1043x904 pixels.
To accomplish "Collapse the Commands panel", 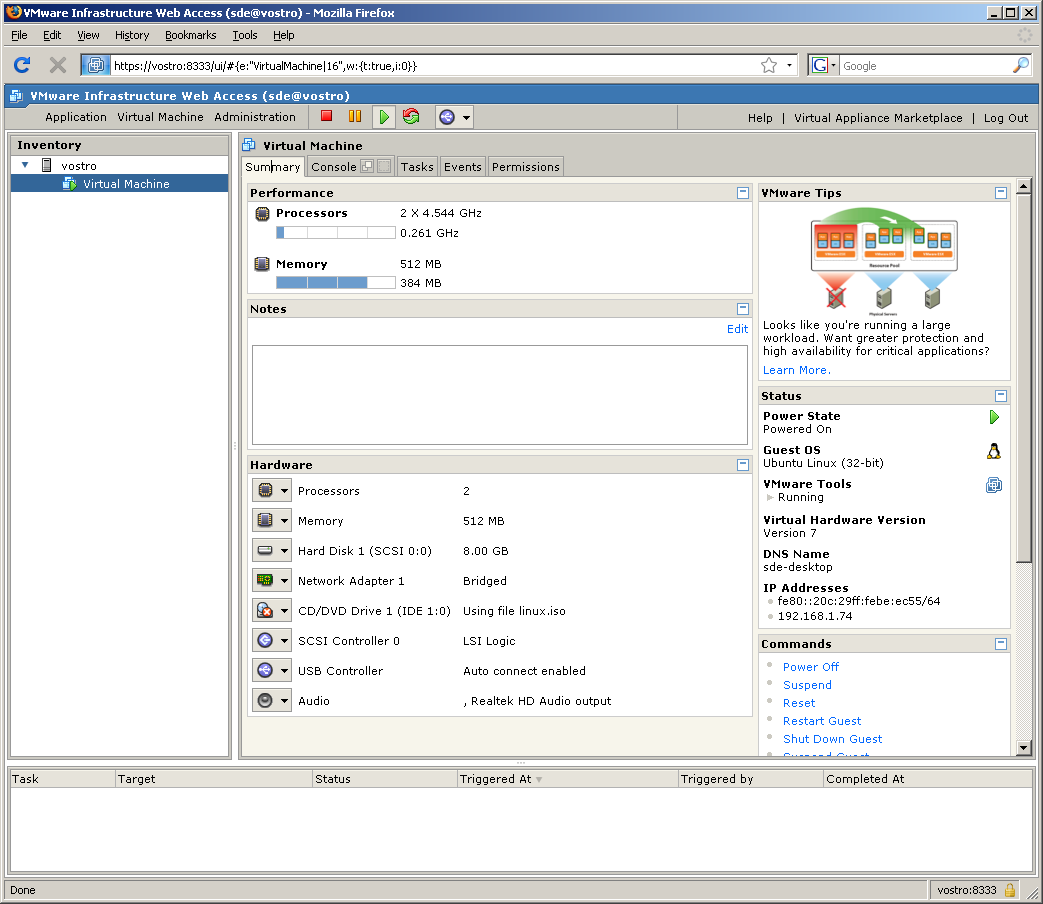I will point(1000,644).
